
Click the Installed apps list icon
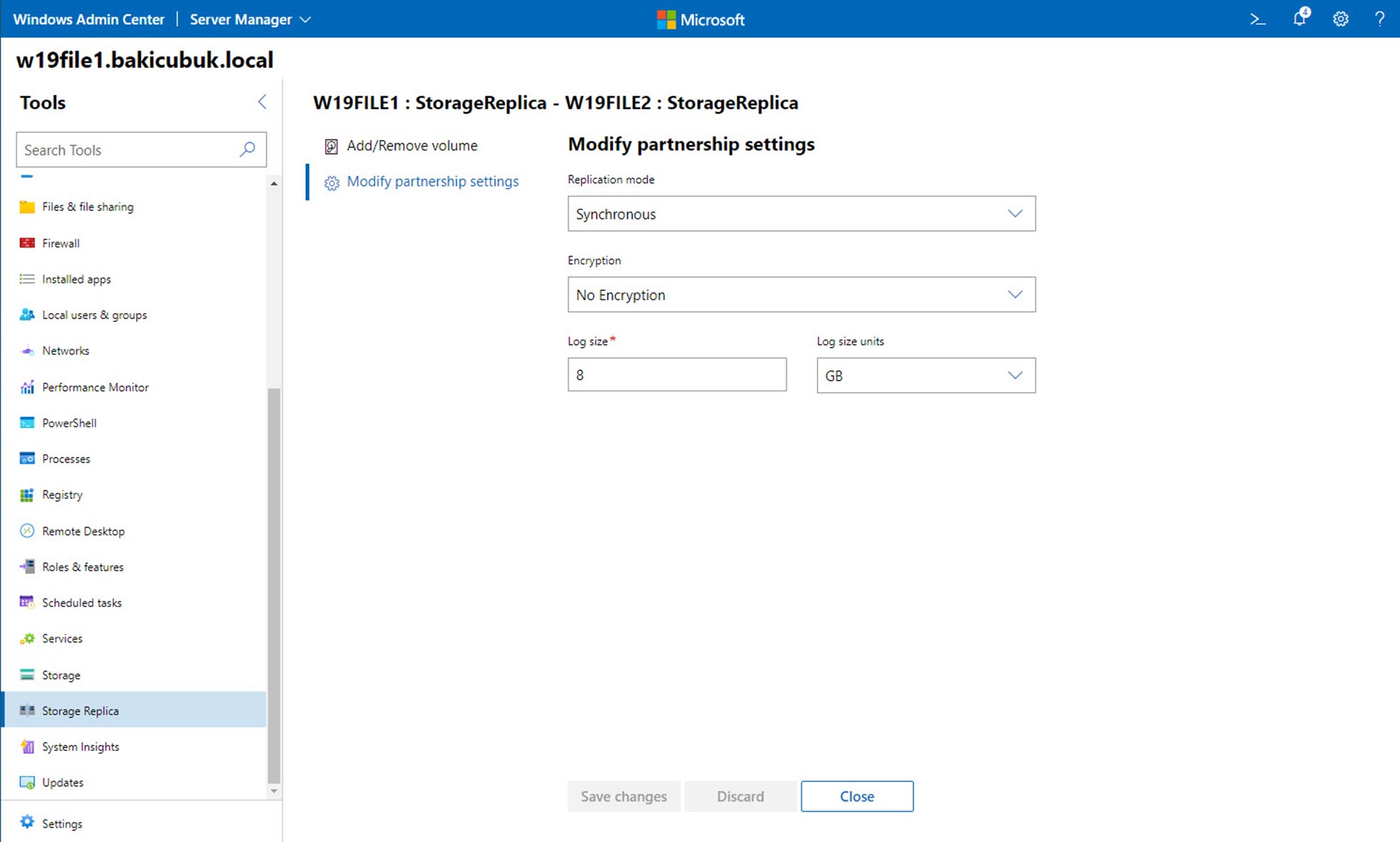pyautogui.click(x=27, y=279)
